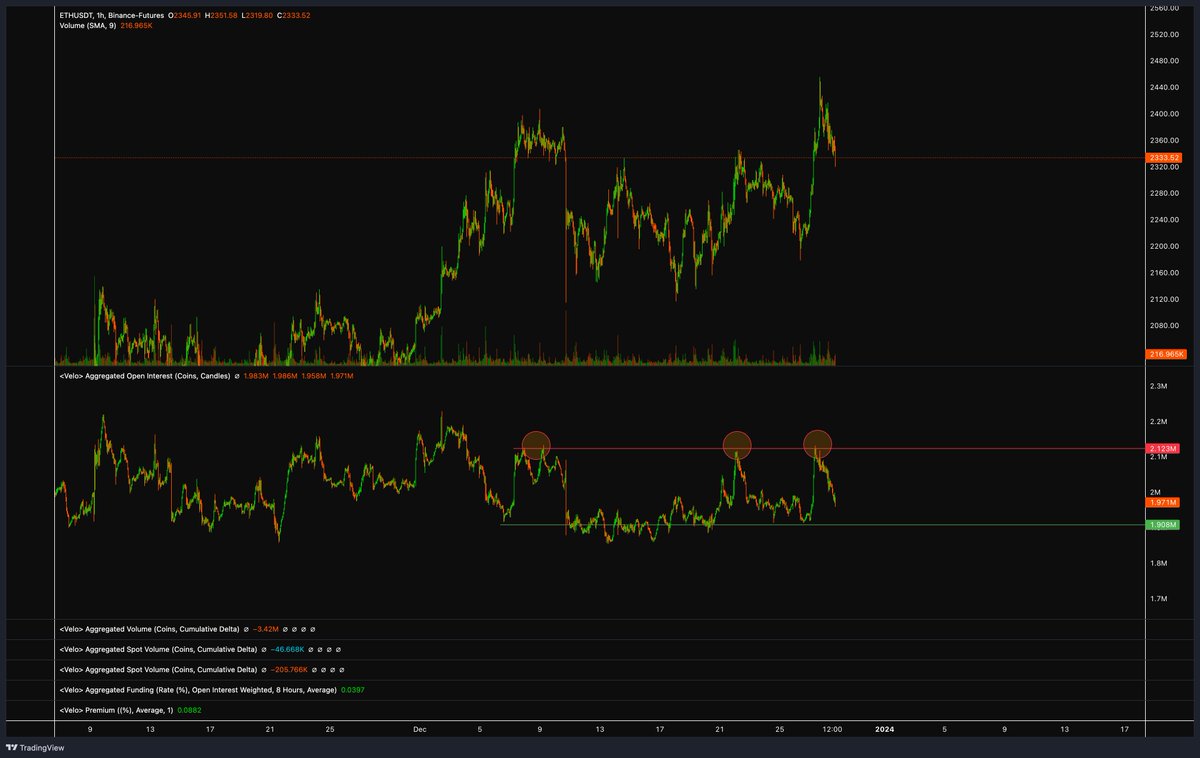This screenshot has width=1200, height=758.
Task: Click the 216.965K volume SMA value in legend
Action: coord(137,25)
